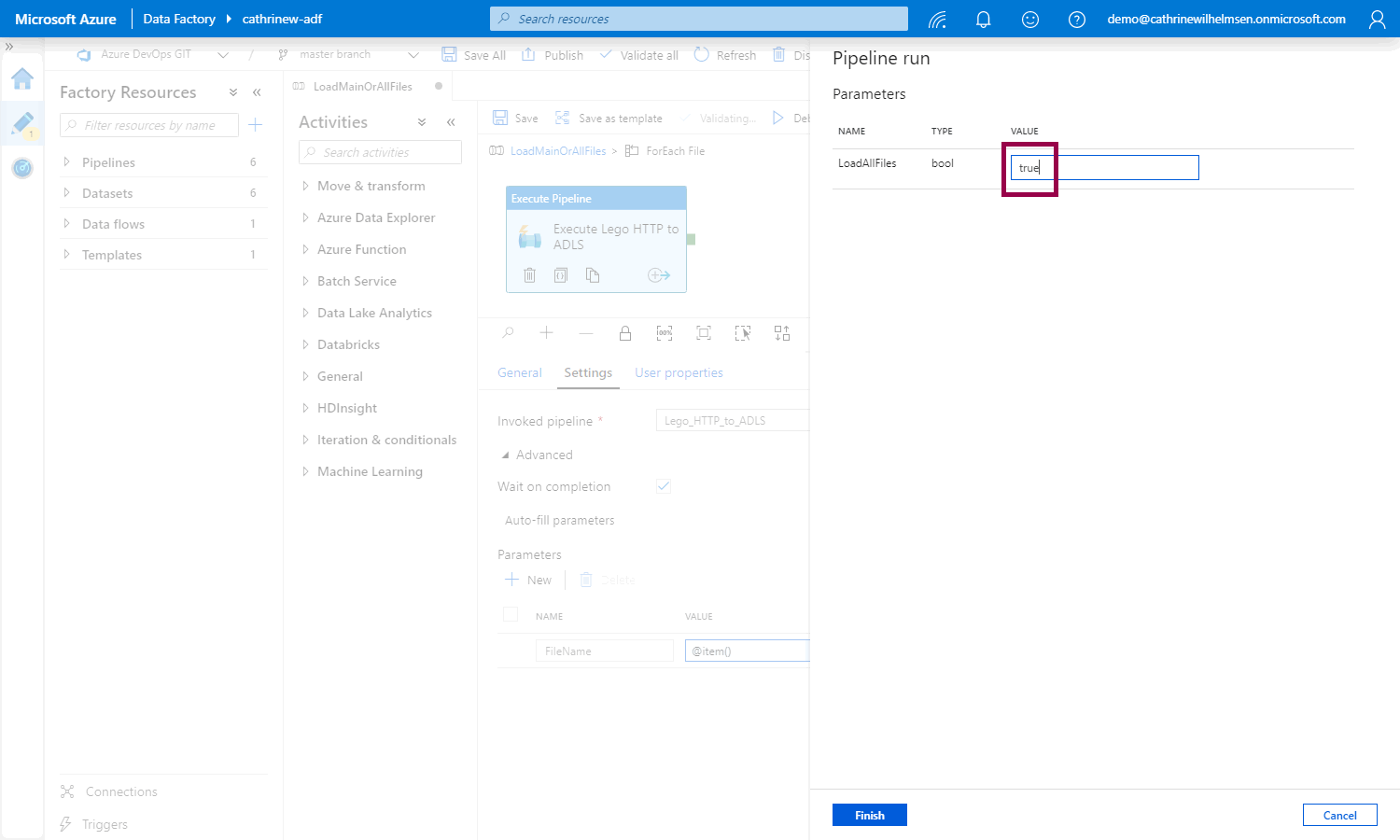
Task: Click the delete trash icon on activity
Action: point(530,275)
